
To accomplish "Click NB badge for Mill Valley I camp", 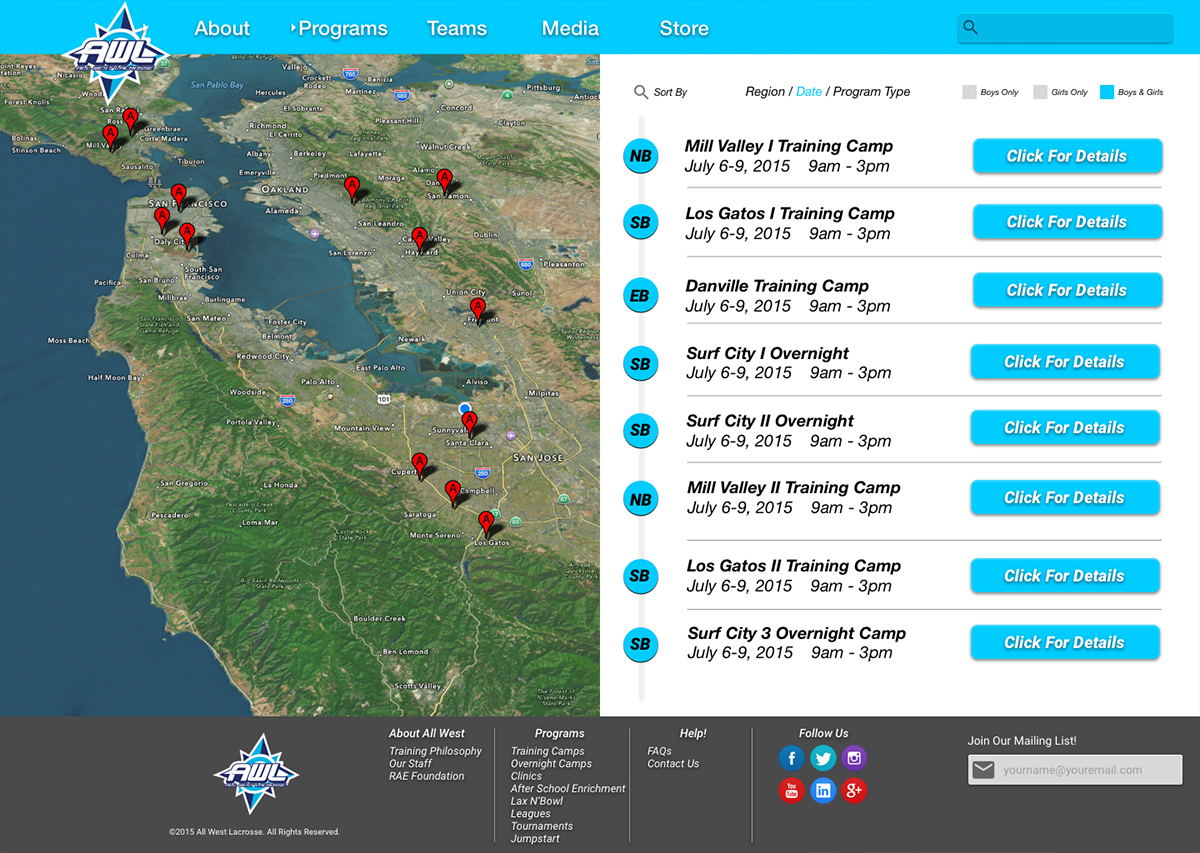I will 640,156.
